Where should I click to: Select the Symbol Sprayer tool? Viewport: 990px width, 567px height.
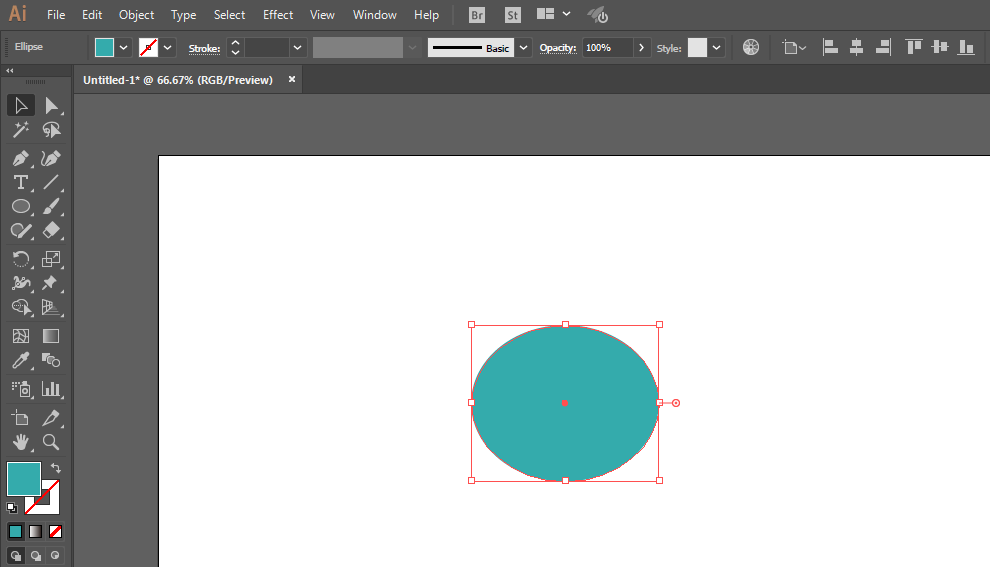tap(21, 389)
